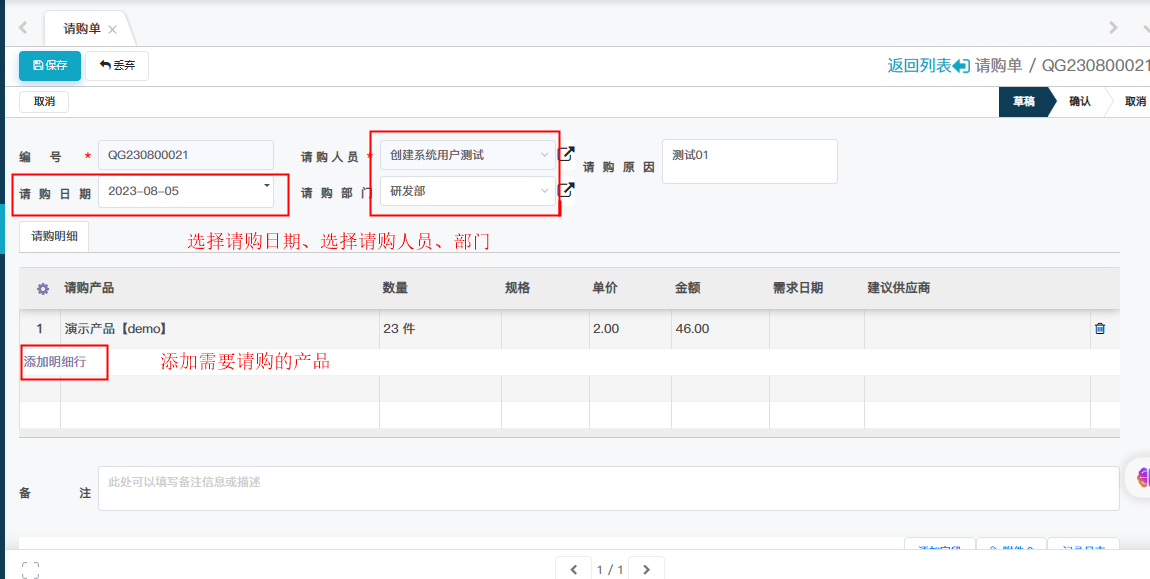Click 返回列表 to return to list
The image size is (1150, 579).
(x=927, y=65)
